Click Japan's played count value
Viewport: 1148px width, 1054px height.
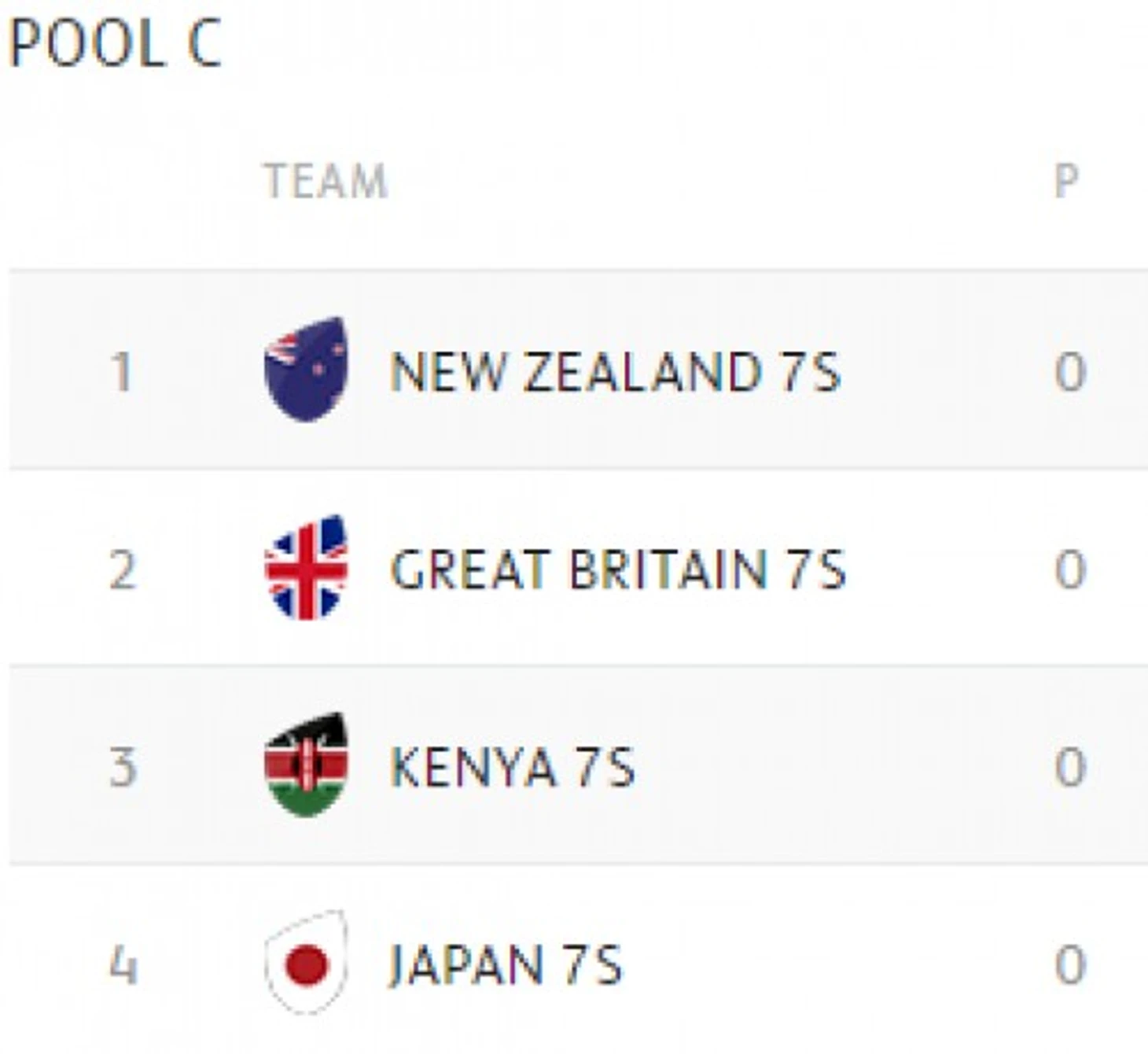1070,964
